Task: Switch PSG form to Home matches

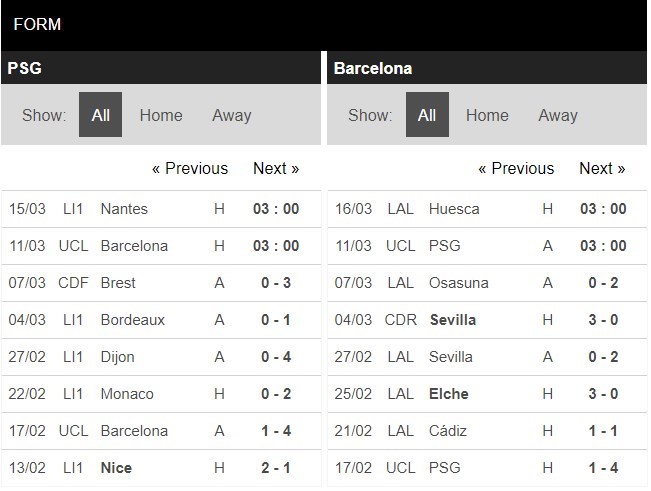Action: (161, 115)
